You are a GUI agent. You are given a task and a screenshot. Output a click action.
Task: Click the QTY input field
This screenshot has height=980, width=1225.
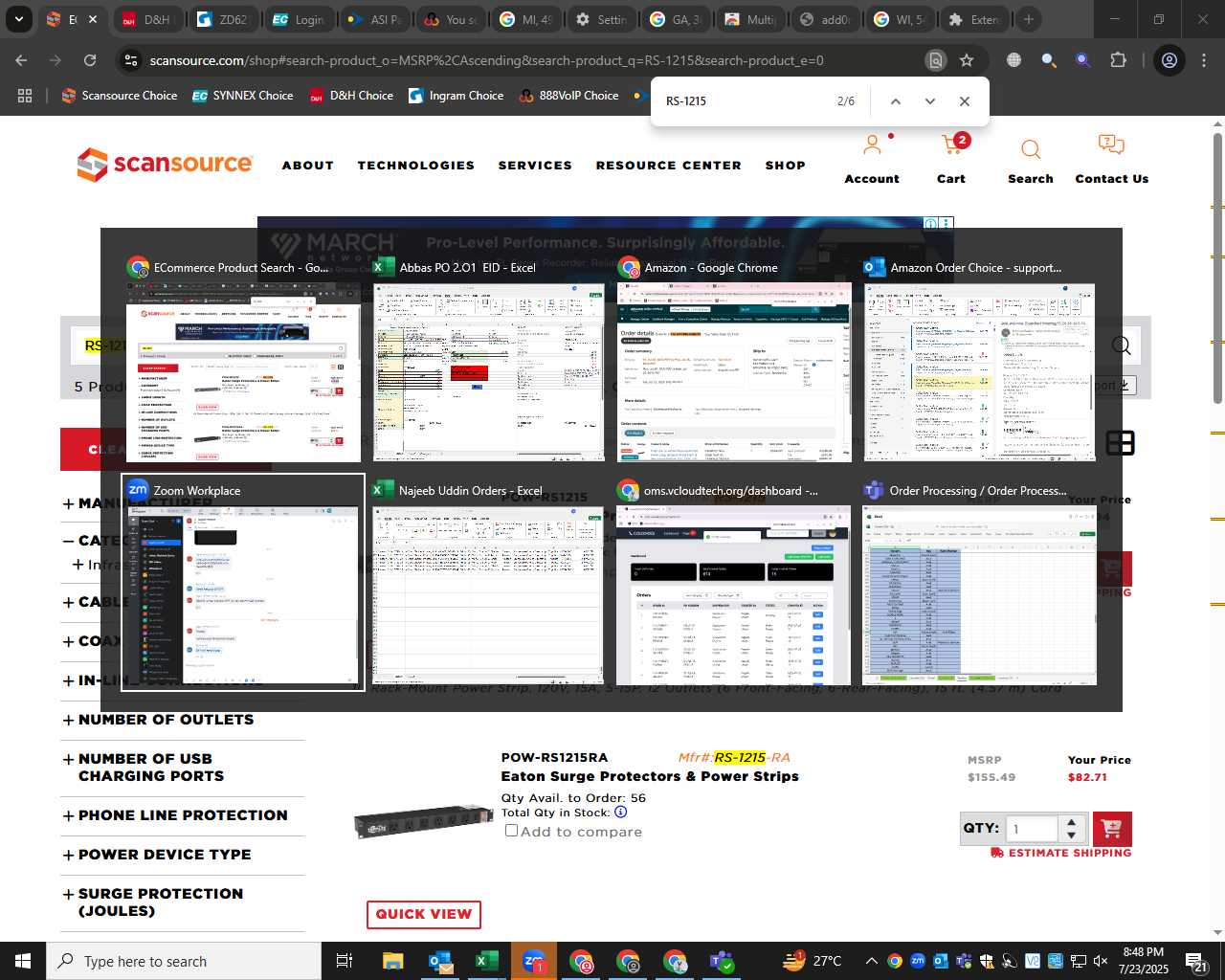pos(1033,829)
